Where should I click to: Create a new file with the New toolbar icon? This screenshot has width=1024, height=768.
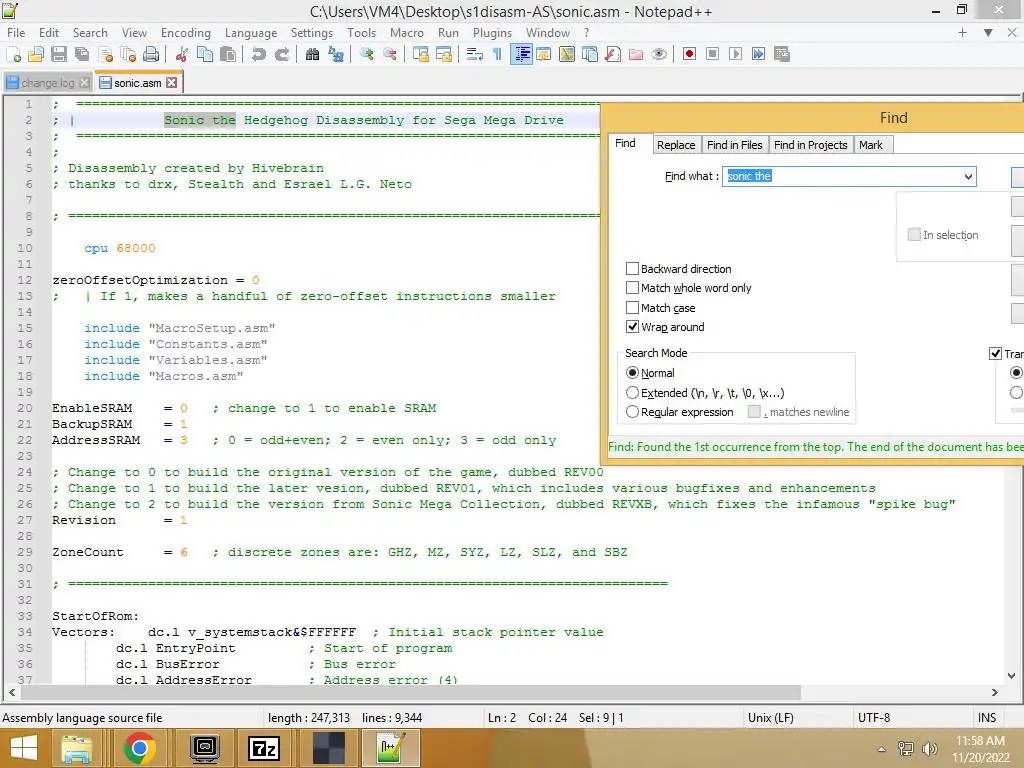[x=13, y=54]
